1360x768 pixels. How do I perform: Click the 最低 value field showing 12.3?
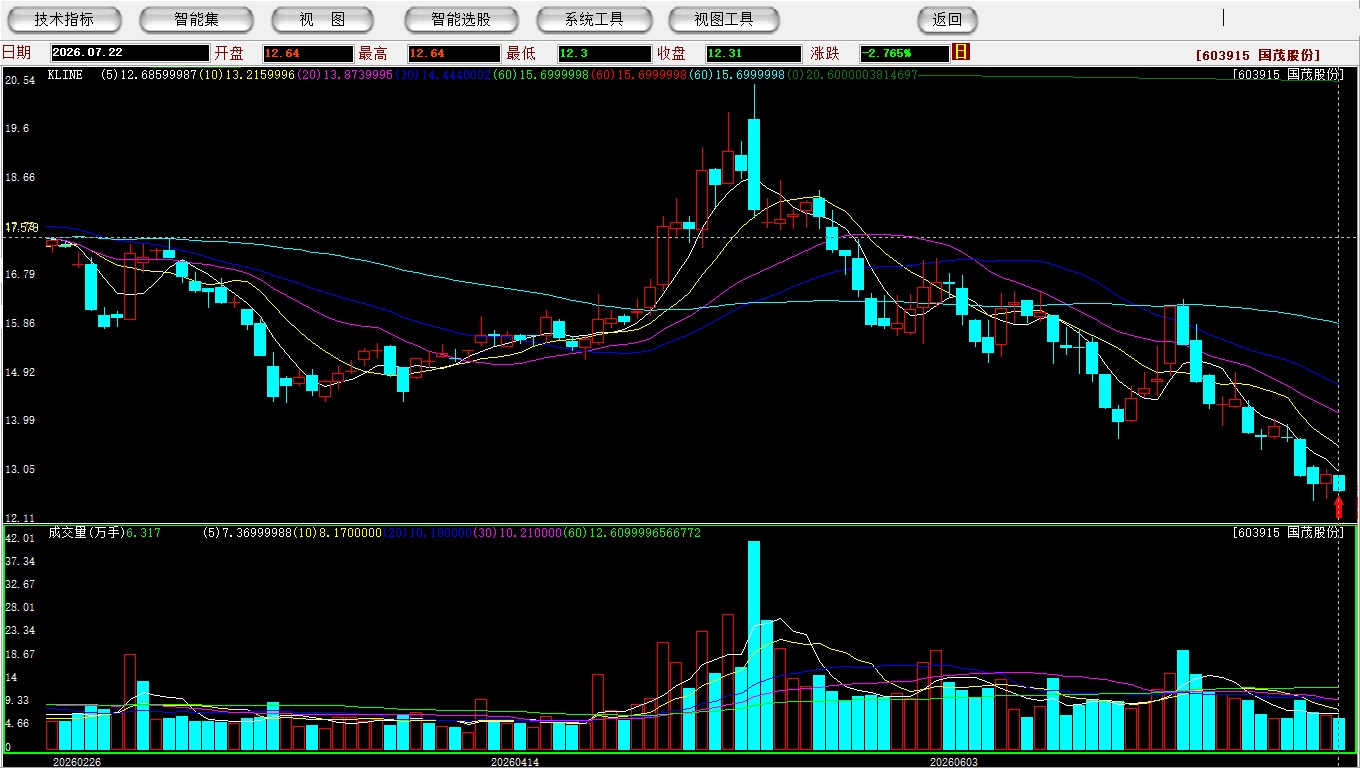coord(605,53)
